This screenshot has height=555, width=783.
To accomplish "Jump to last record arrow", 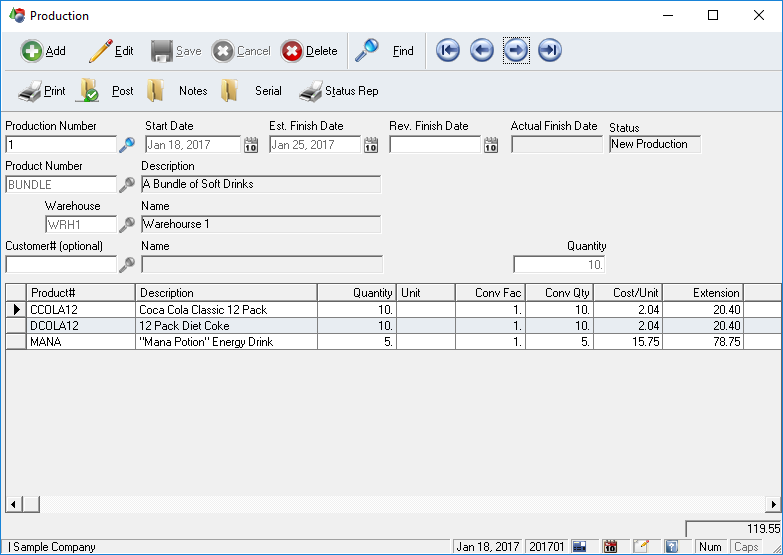I will [549, 51].
